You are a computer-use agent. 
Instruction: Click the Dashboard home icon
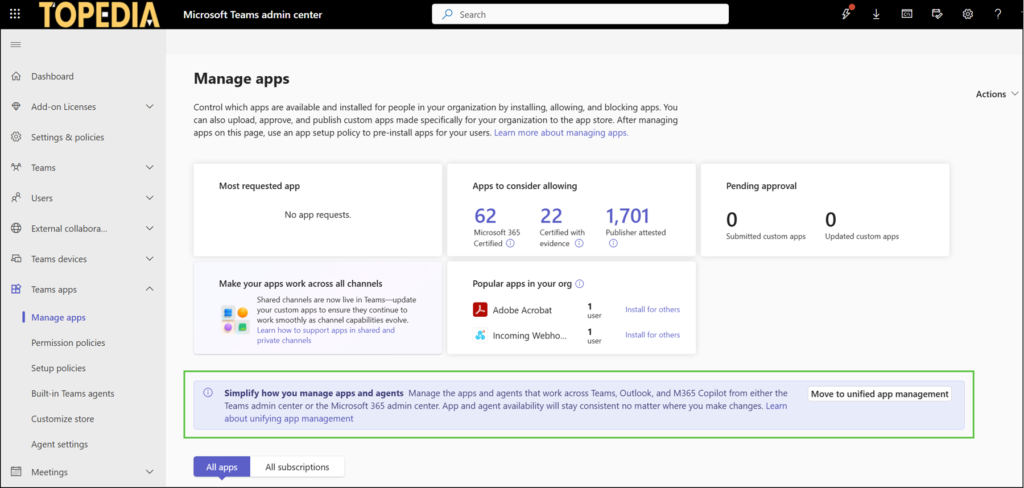[16, 76]
